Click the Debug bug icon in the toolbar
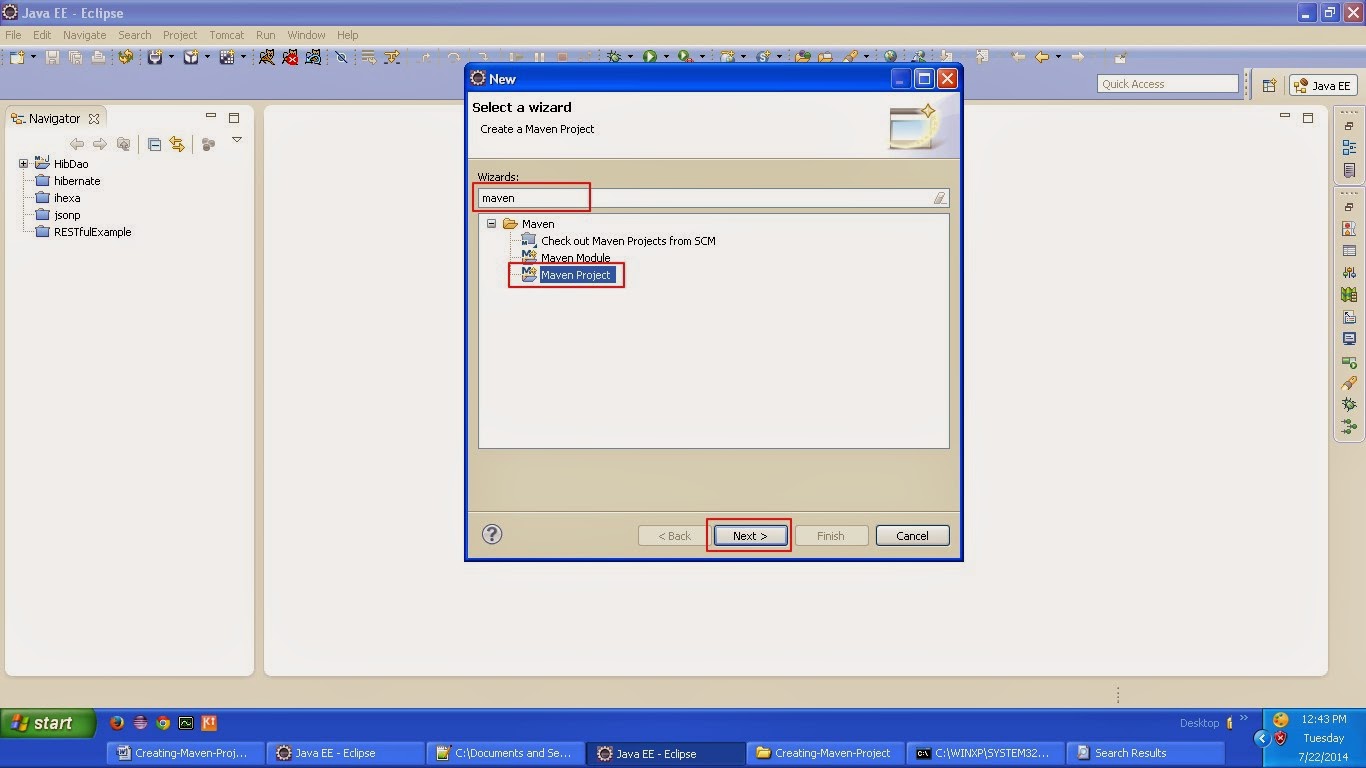This screenshot has width=1366, height=768. point(614,57)
